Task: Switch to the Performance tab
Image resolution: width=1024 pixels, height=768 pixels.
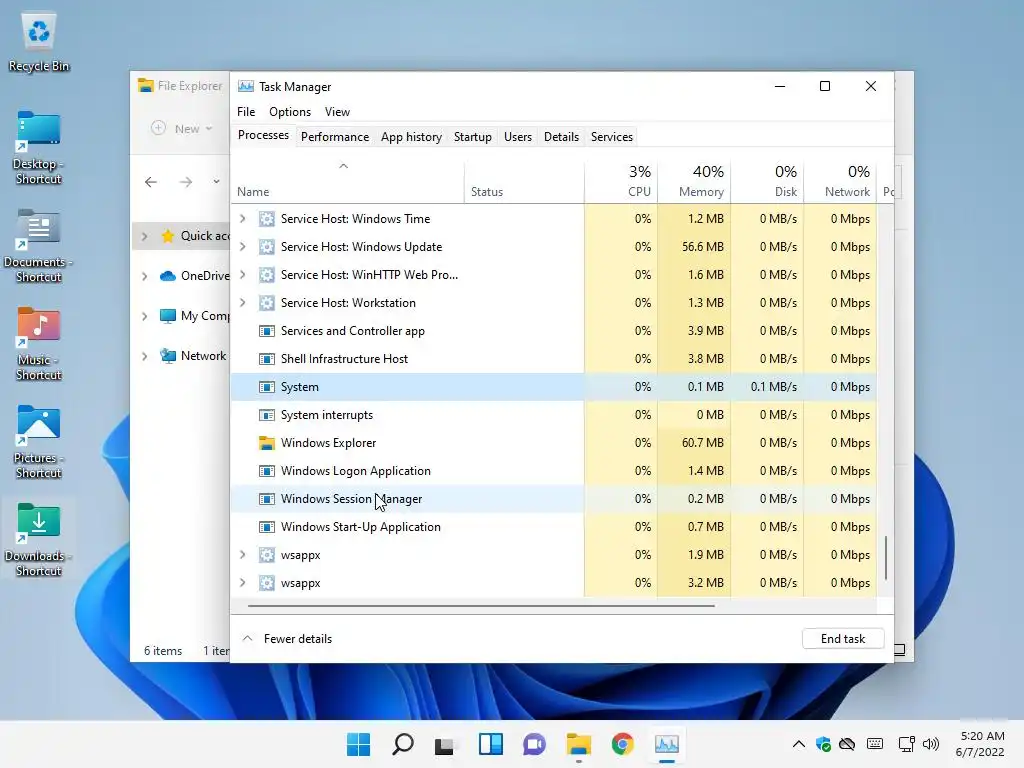Action: coord(335,136)
